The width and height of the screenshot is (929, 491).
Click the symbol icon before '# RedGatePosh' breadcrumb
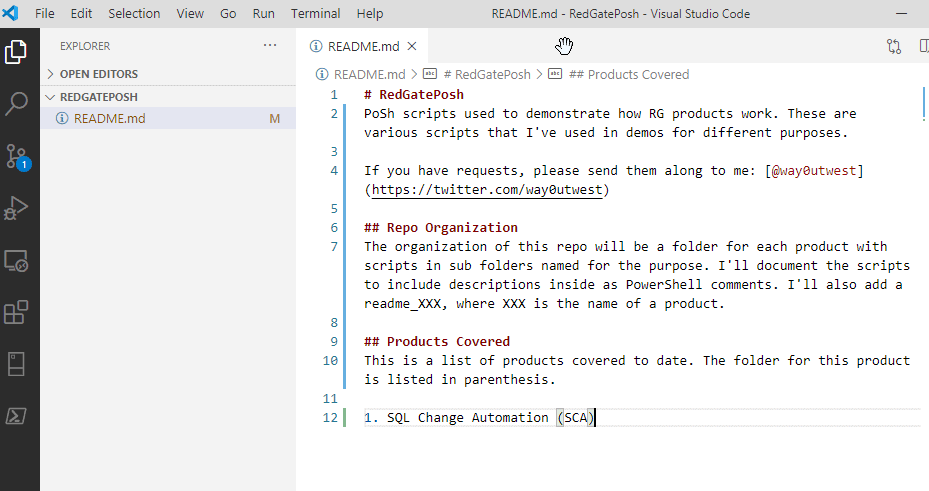[430, 74]
